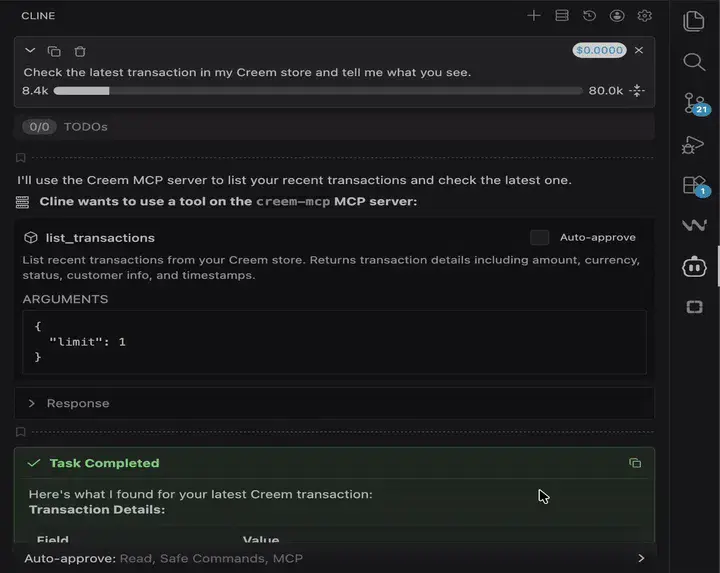Collapse the task header chevron
Screen dimensions: 720x573
[30, 51]
